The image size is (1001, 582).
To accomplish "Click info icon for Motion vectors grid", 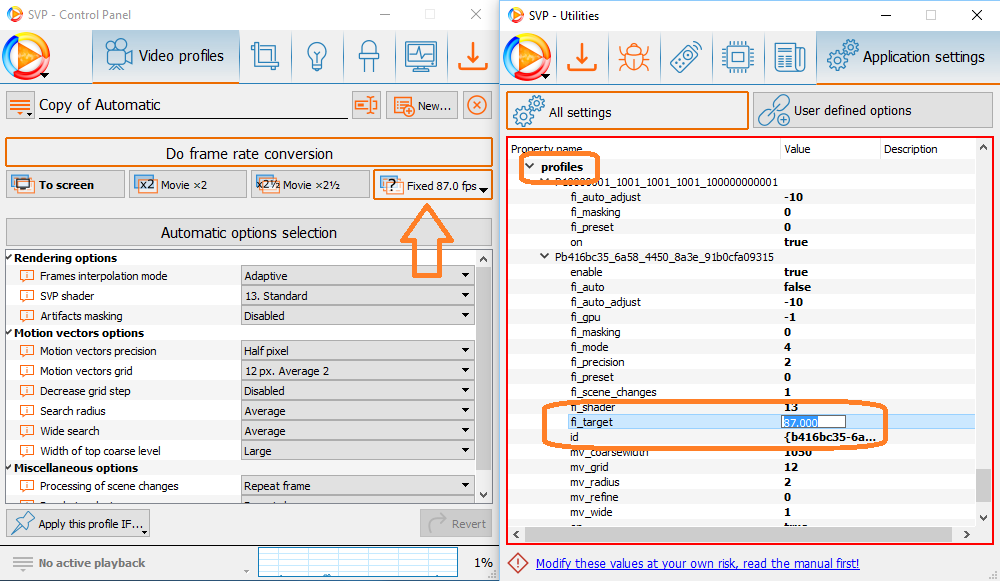I will click(27, 371).
